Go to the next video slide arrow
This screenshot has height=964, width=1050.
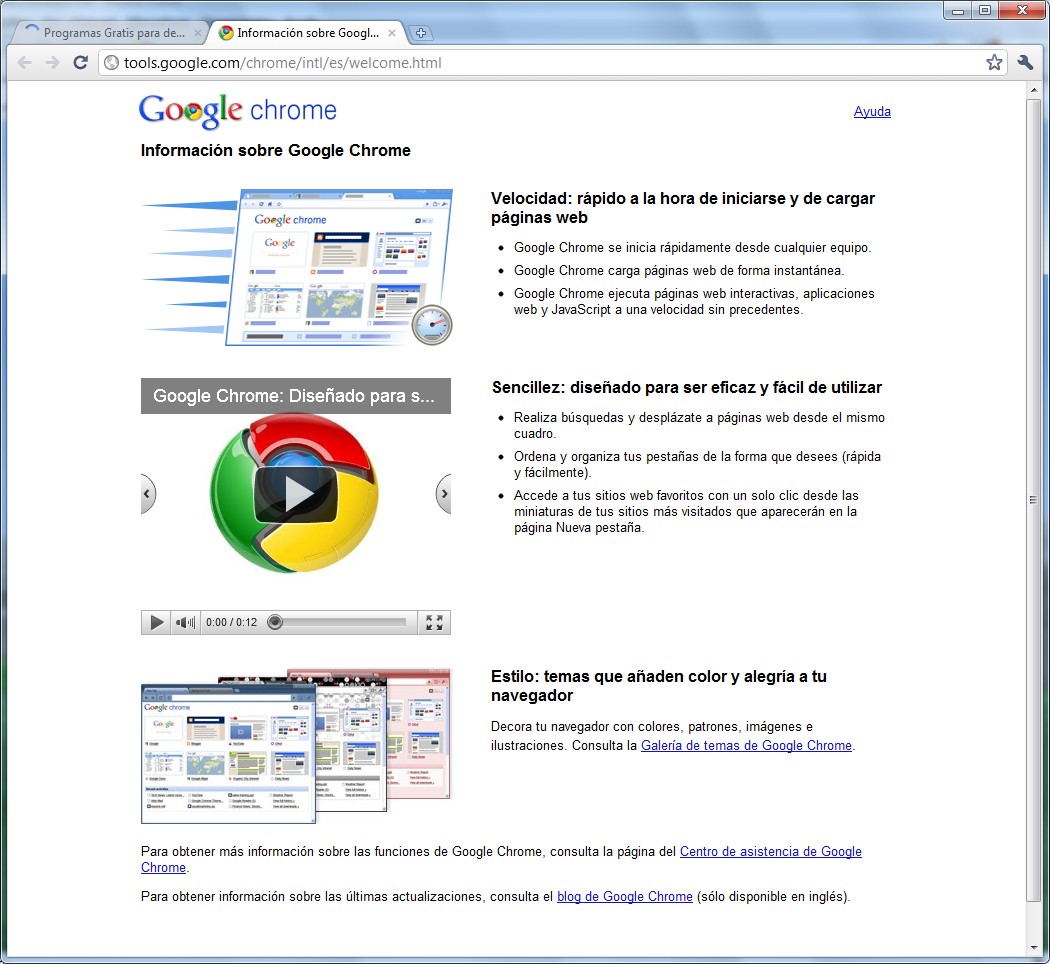point(443,494)
